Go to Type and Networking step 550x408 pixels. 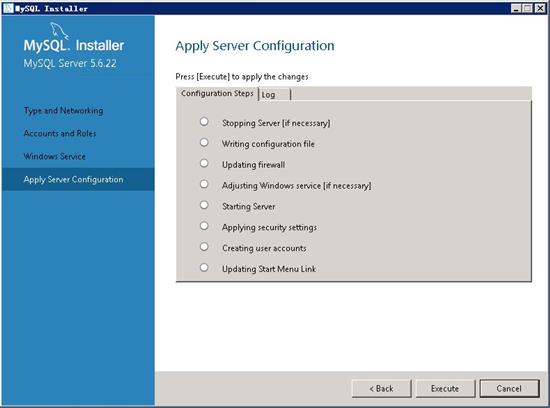click(x=63, y=111)
